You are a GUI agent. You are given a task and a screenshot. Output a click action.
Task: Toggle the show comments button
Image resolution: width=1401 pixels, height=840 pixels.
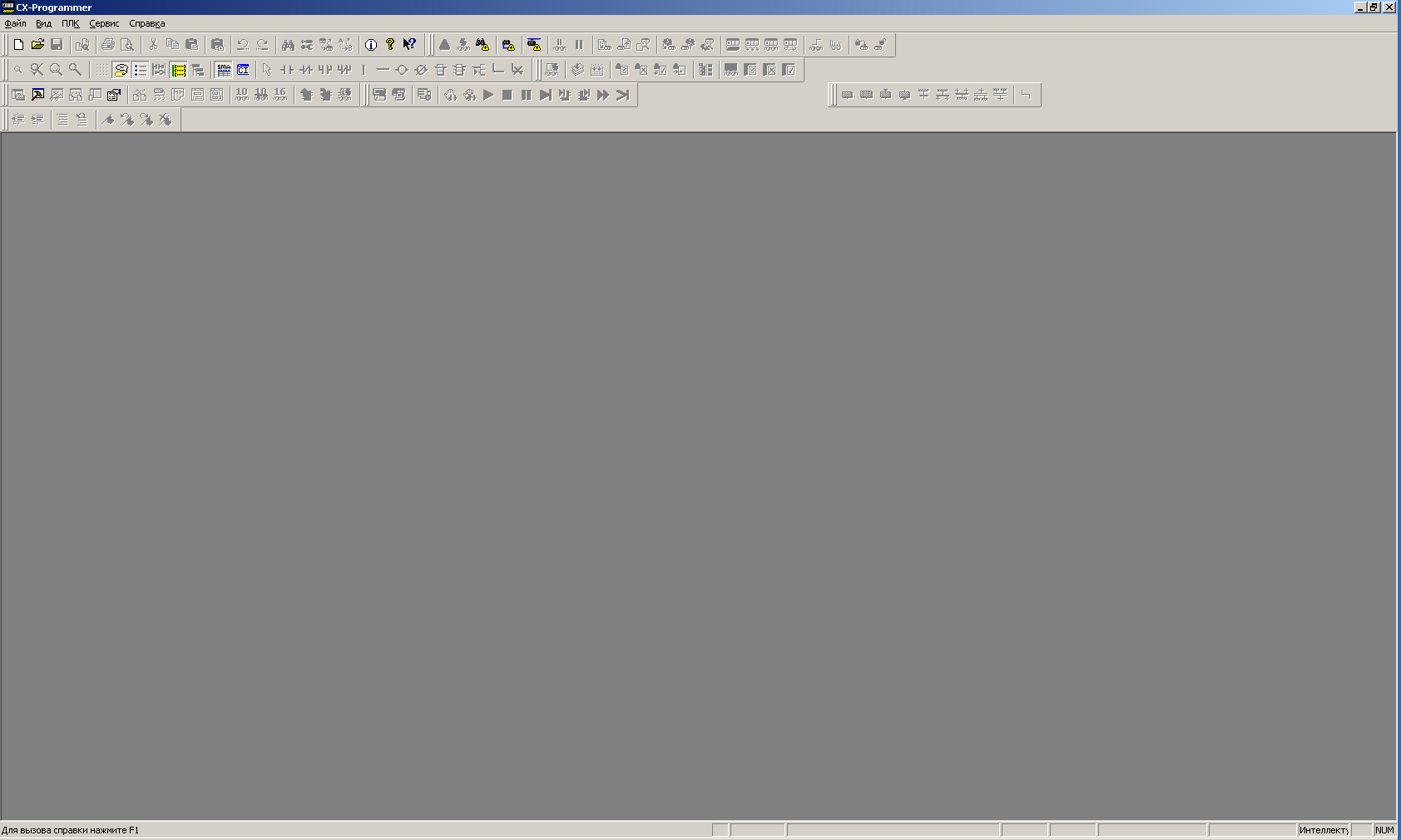point(121,70)
